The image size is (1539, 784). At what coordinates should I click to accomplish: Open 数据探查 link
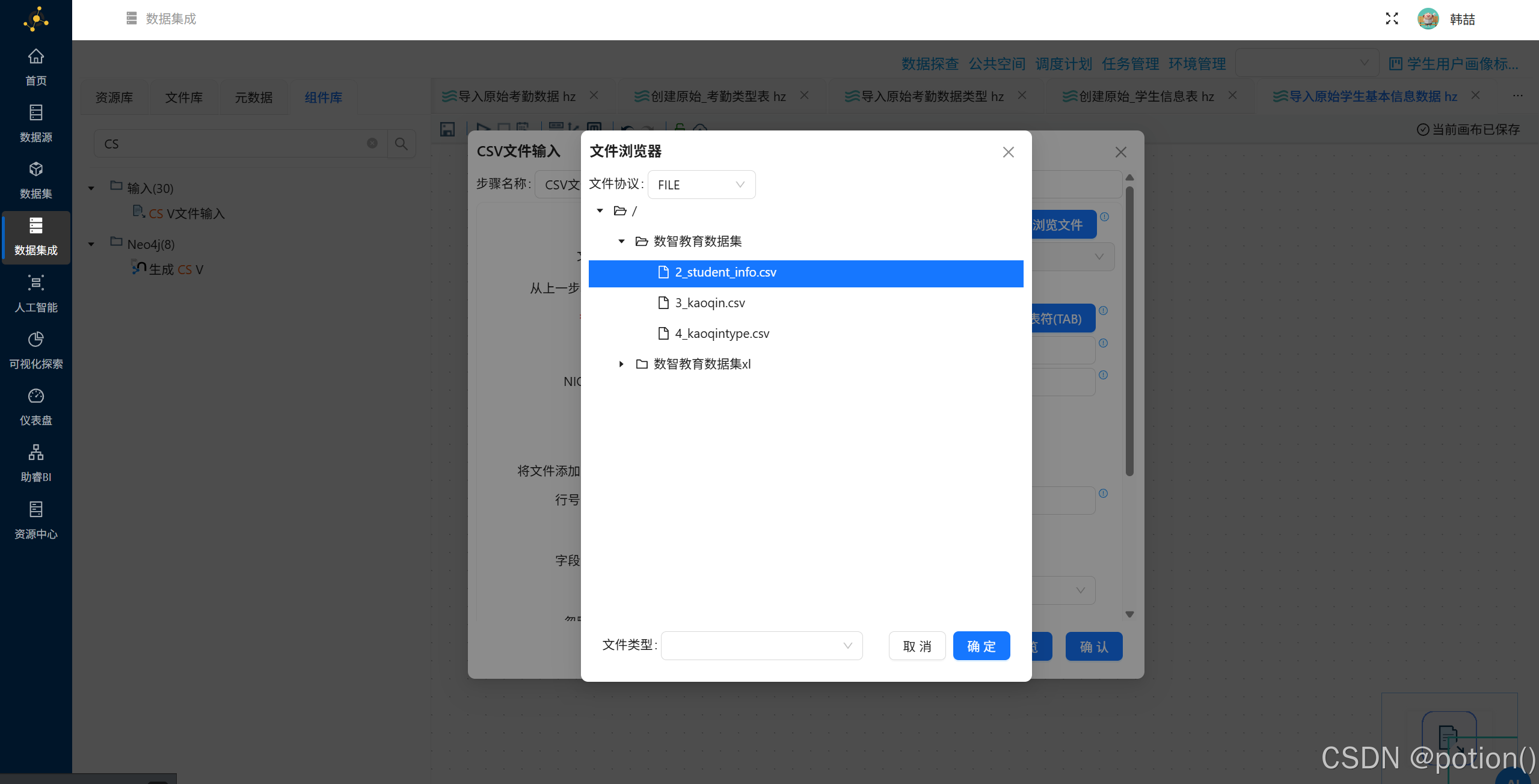(930, 64)
